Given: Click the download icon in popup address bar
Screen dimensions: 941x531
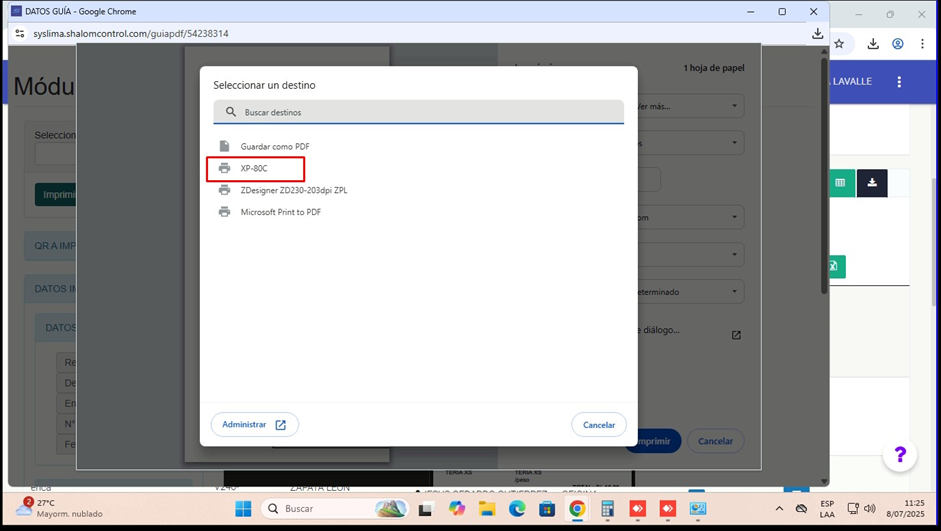Looking at the screenshot, I should tap(817, 34).
